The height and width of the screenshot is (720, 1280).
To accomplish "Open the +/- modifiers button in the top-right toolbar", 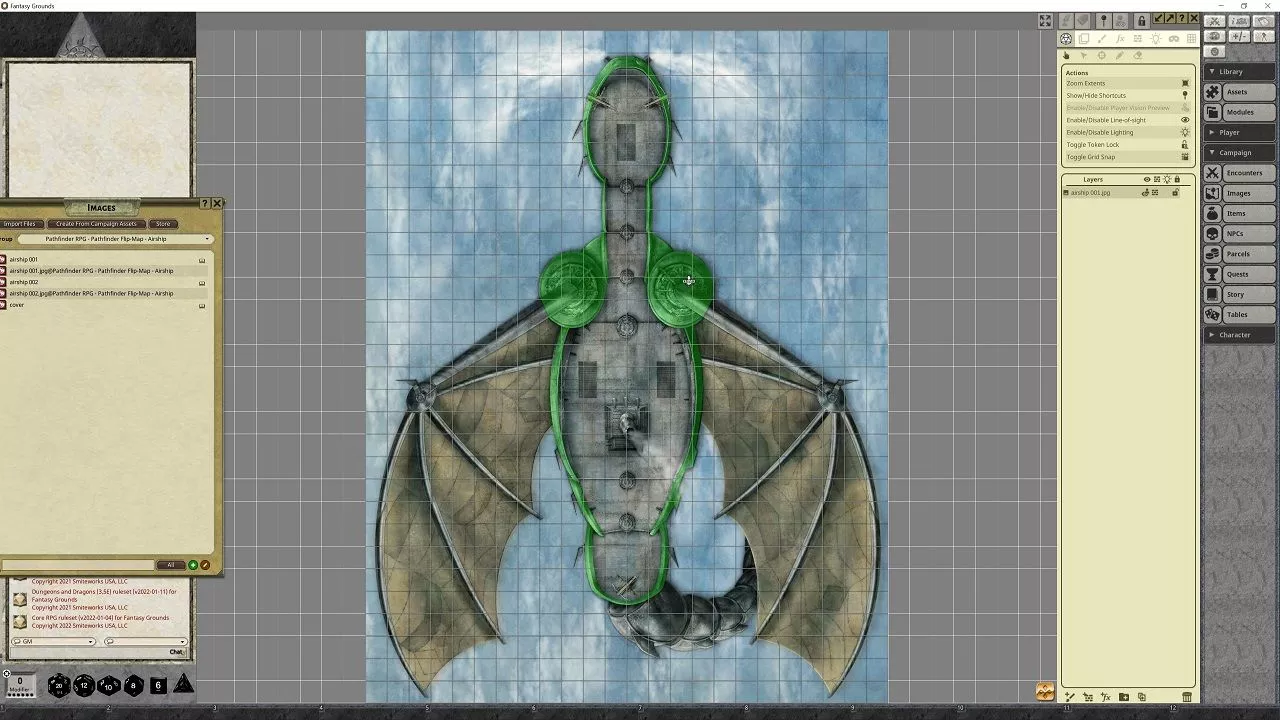I will point(1239,36).
